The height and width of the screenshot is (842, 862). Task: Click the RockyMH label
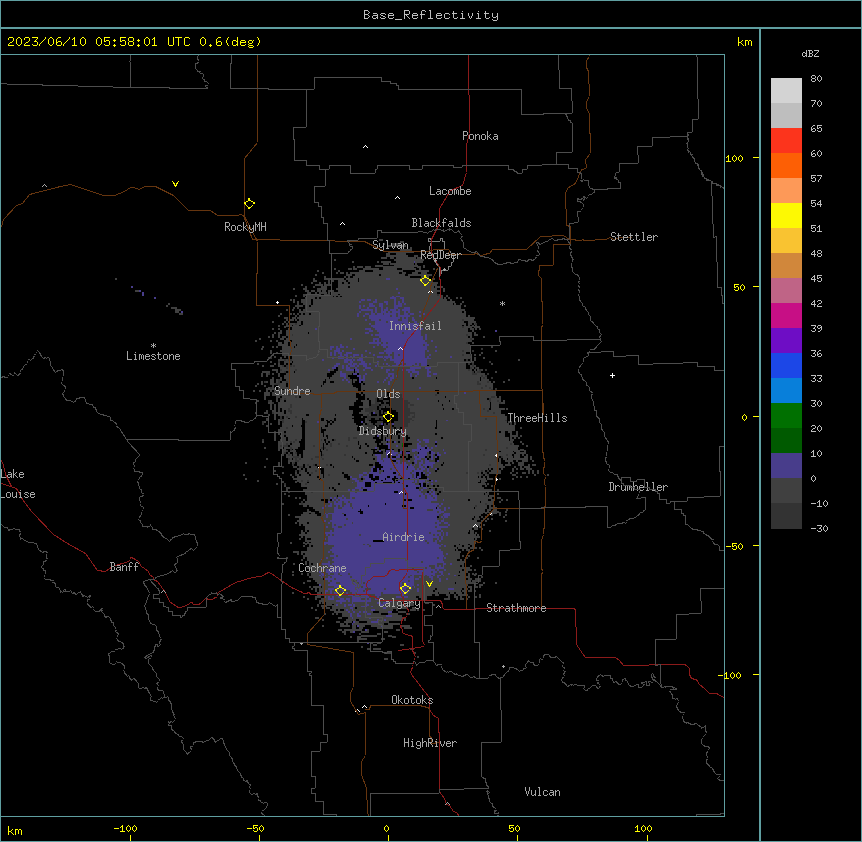(245, 226)
